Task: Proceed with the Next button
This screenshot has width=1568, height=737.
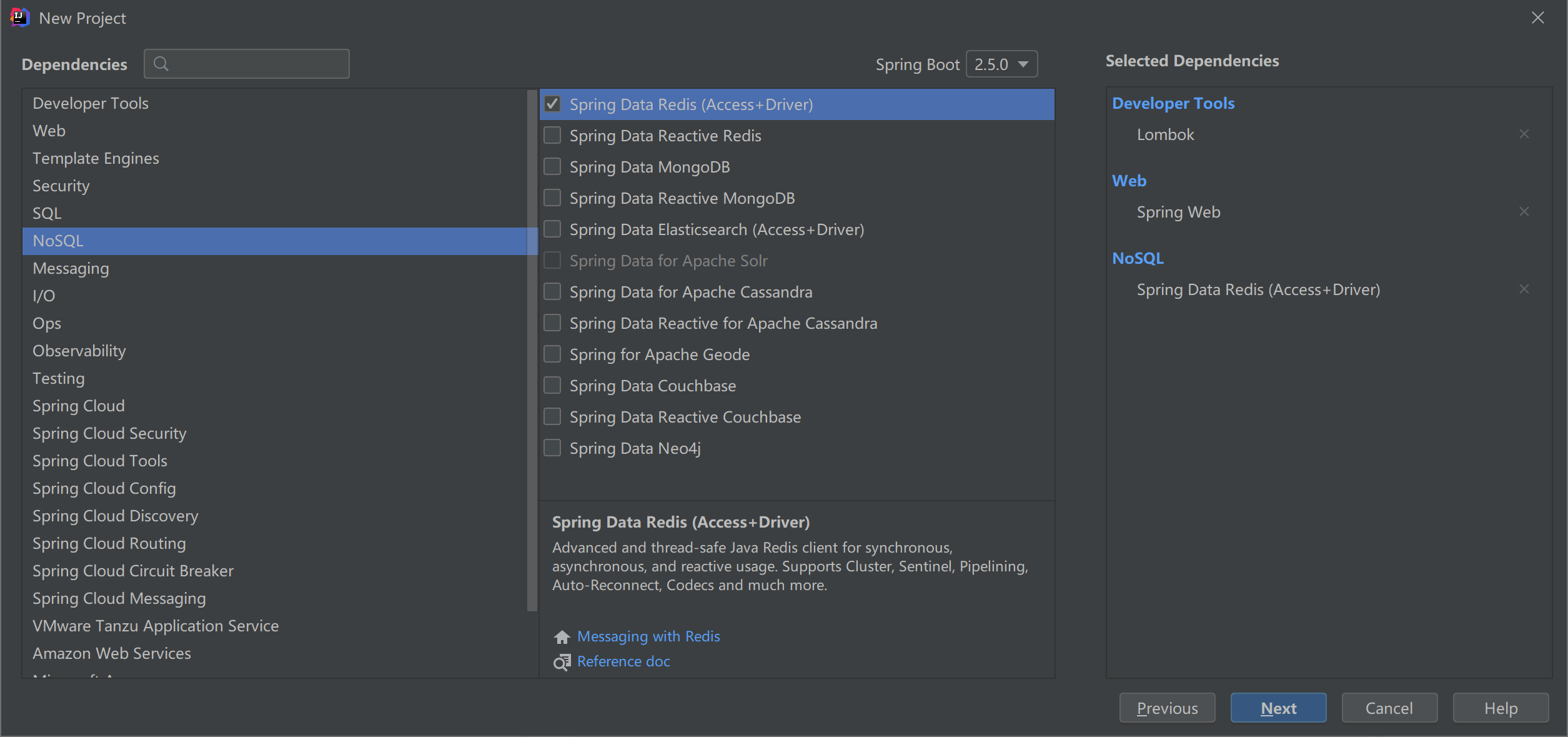Action: 1278,708
